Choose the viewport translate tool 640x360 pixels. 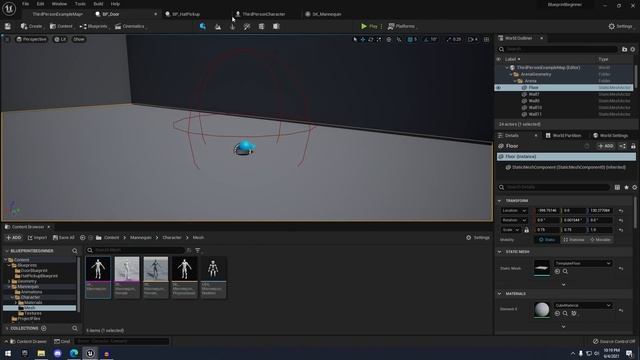point(363,39)
